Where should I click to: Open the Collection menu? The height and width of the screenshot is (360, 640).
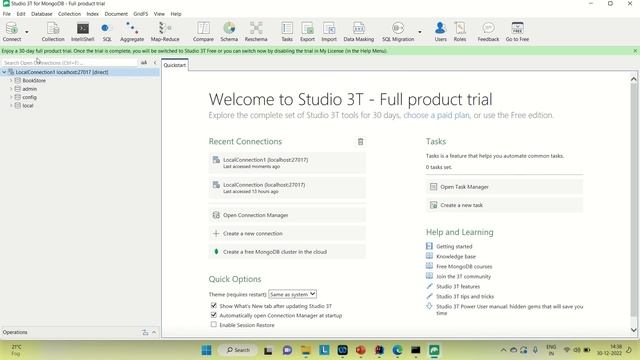pos(69,14)
